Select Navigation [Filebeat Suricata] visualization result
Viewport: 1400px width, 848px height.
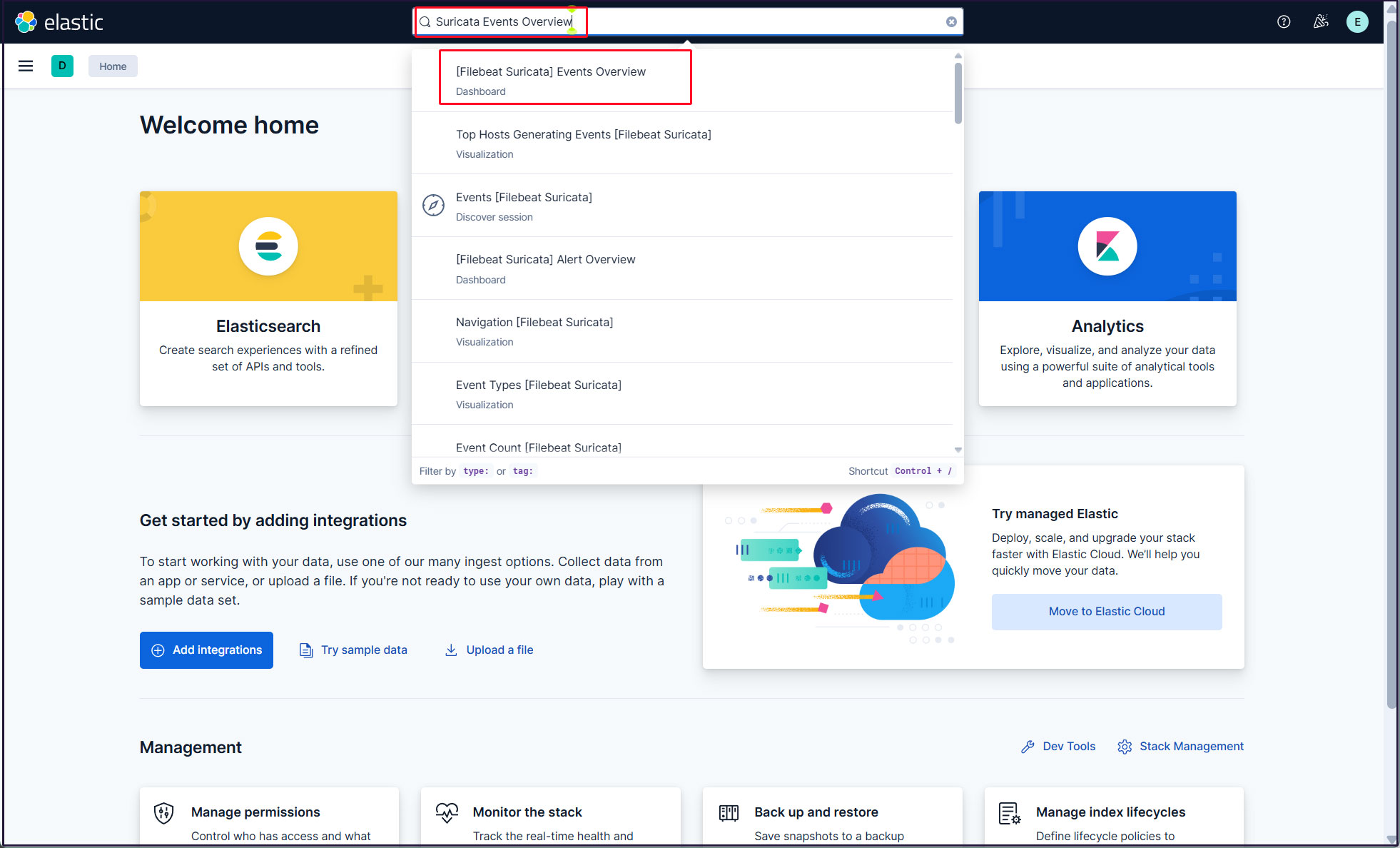(684, 332)
